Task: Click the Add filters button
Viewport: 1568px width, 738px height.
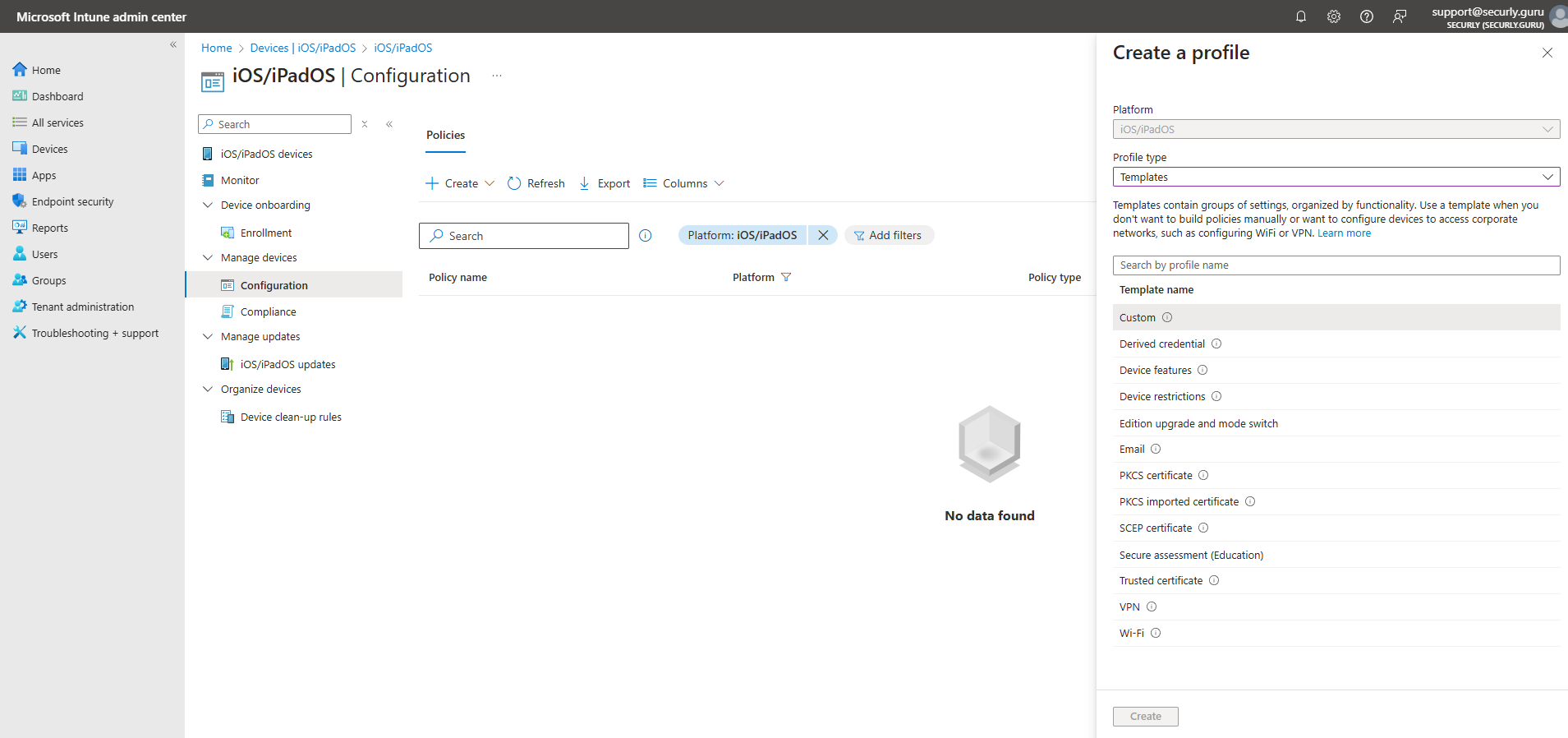Action: pyautogui.click(x=888, y=236)
